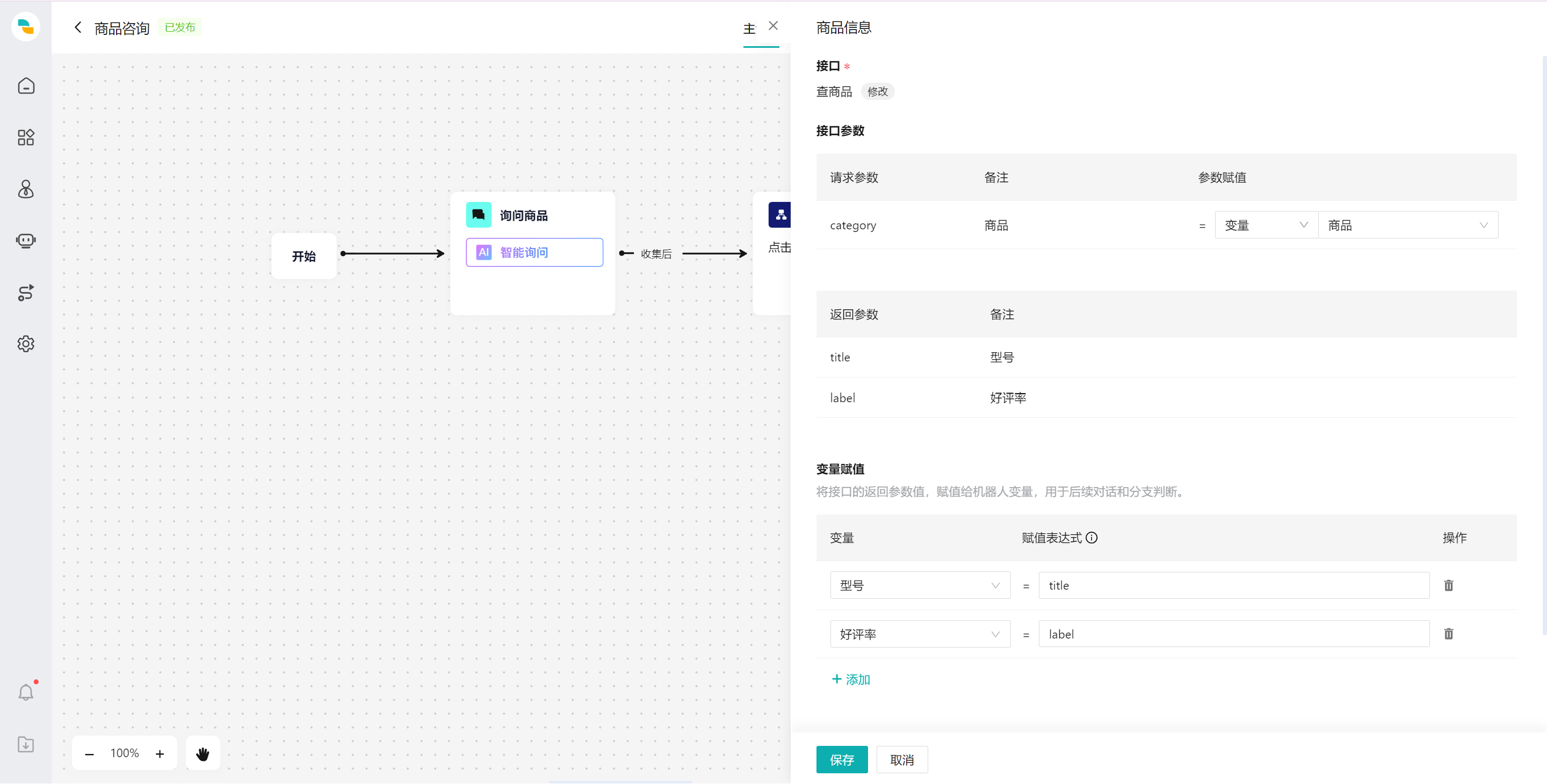Click the 询问商品 node title

coord(524,215)
